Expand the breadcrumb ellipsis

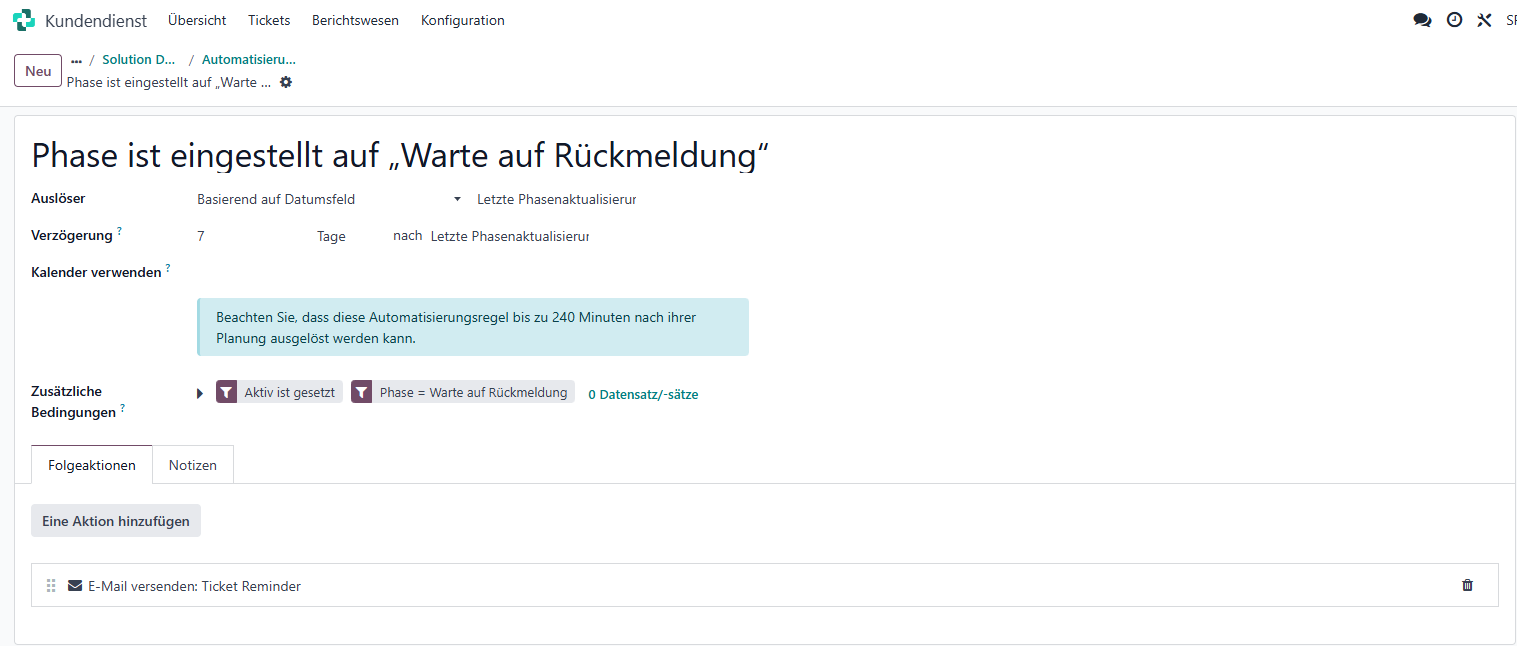click(76, 60)
